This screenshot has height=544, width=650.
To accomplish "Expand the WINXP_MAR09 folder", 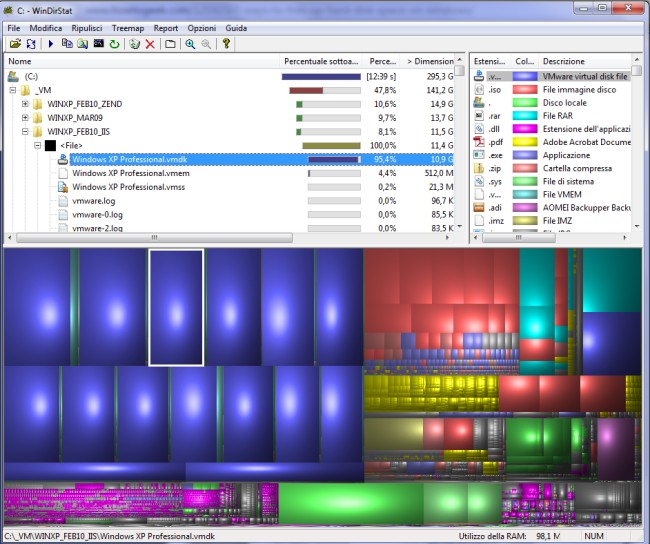I will tap(25, 118).
